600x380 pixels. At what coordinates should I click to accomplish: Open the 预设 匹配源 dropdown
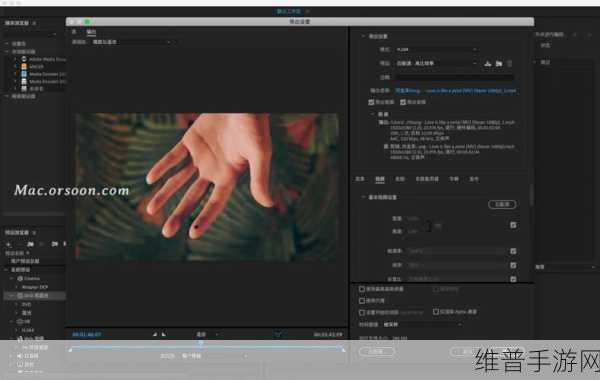[x=436, y=63]
